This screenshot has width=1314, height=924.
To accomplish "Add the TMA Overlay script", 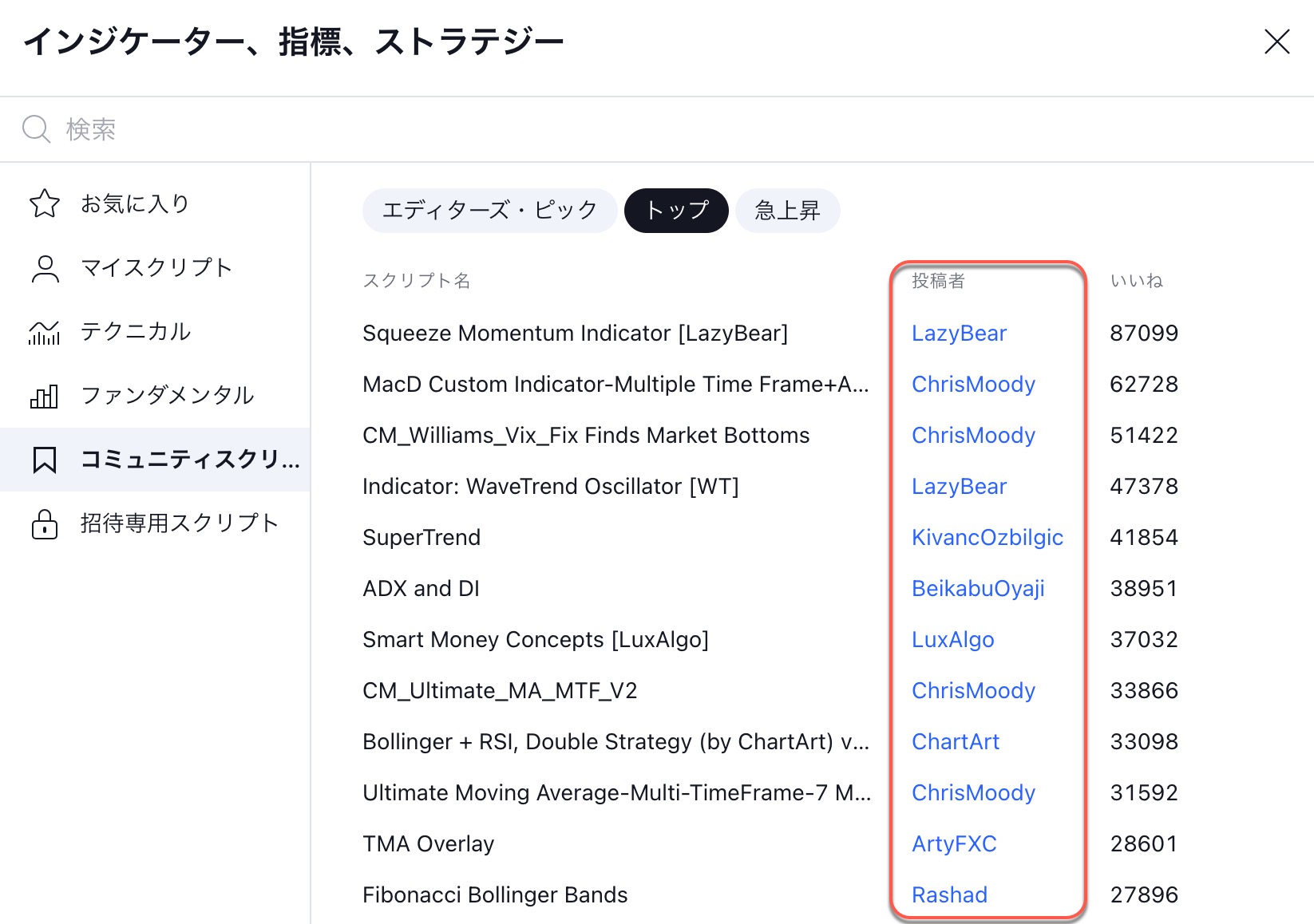I will pyautogui.click(x=429, y=844).
